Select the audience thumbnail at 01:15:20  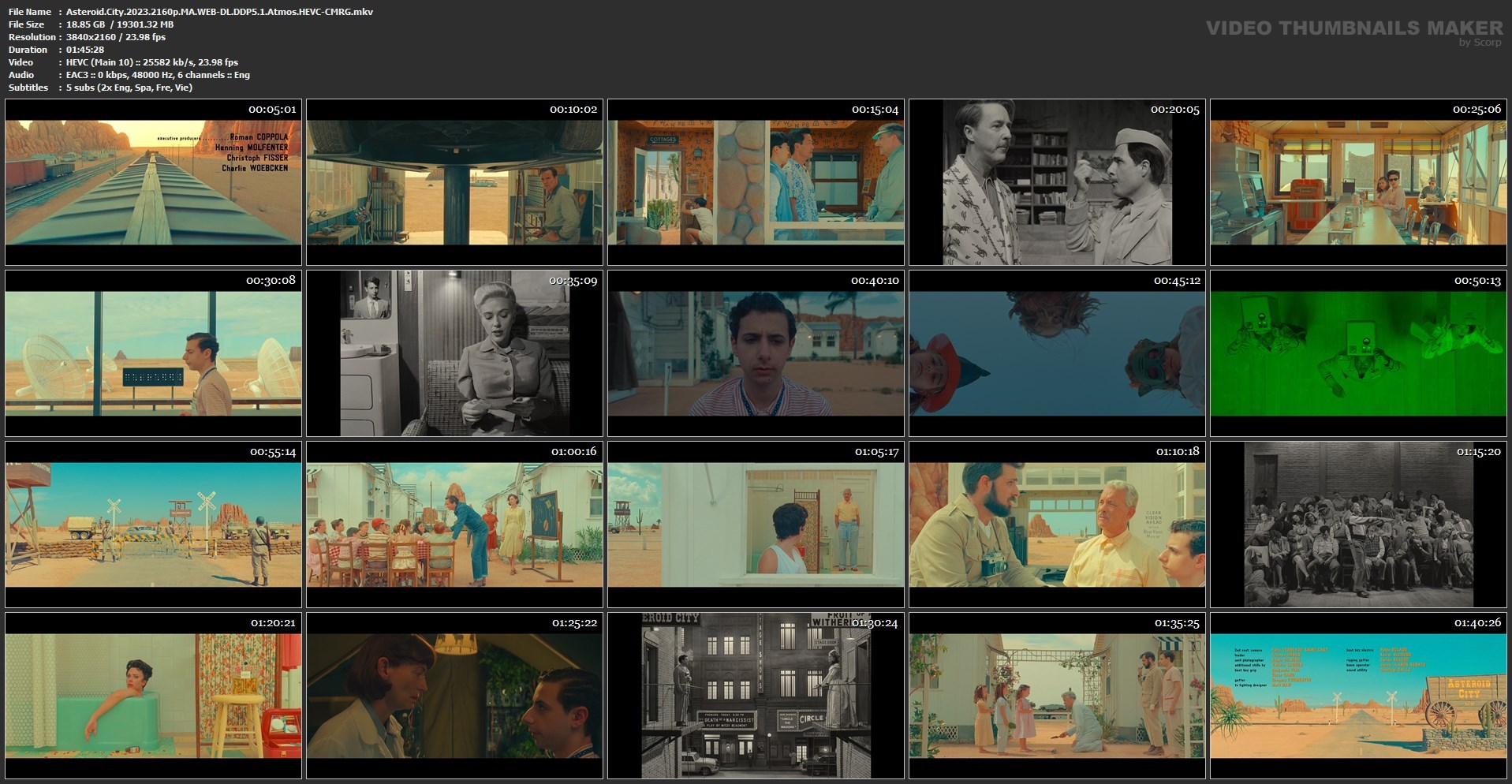click(1358, 525)
